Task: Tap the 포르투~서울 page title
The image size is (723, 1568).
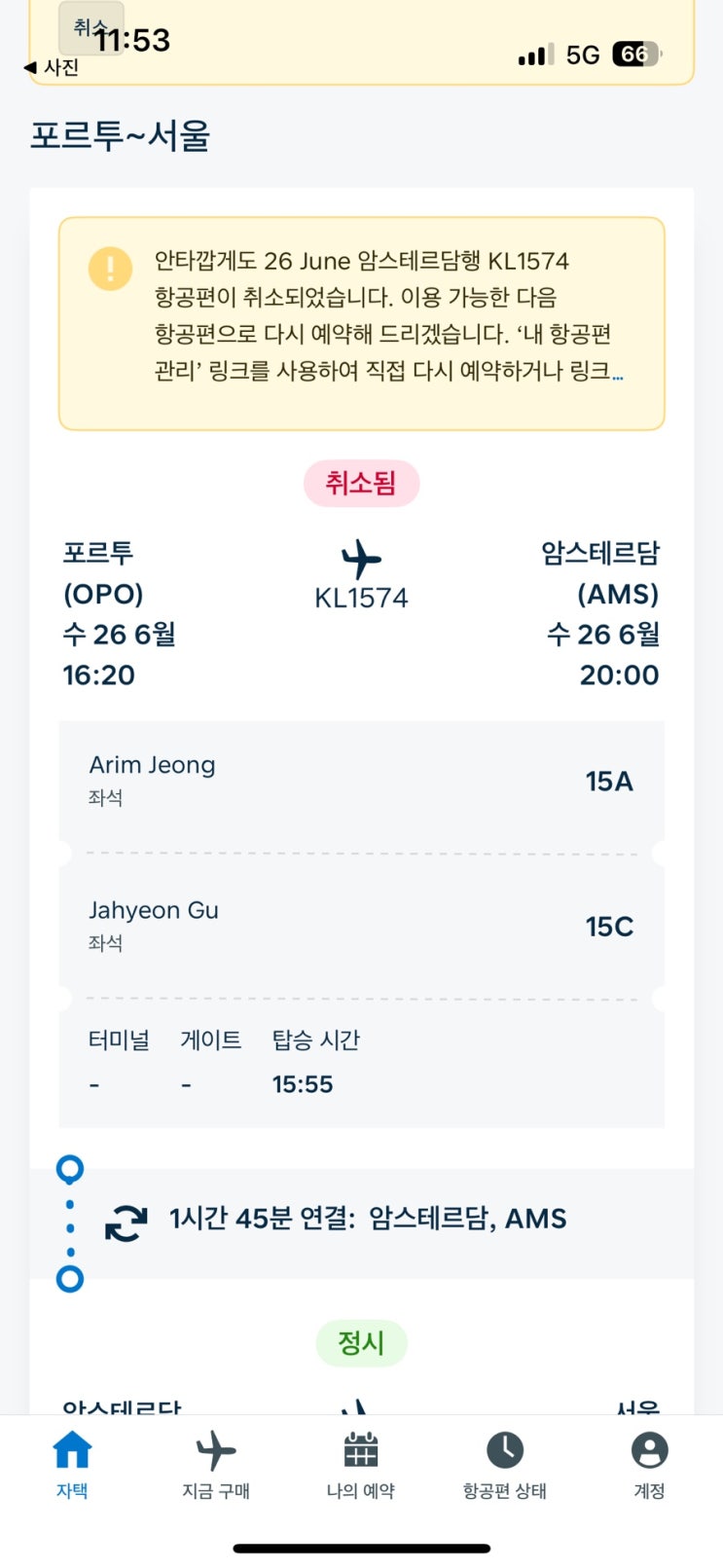Action: [121, 135]
